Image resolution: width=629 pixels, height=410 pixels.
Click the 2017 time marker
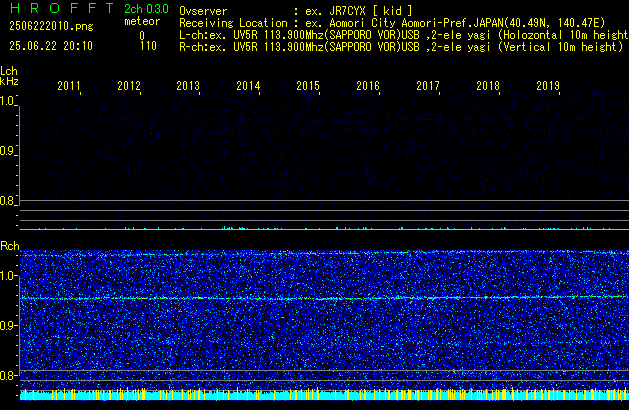[428, 86]
